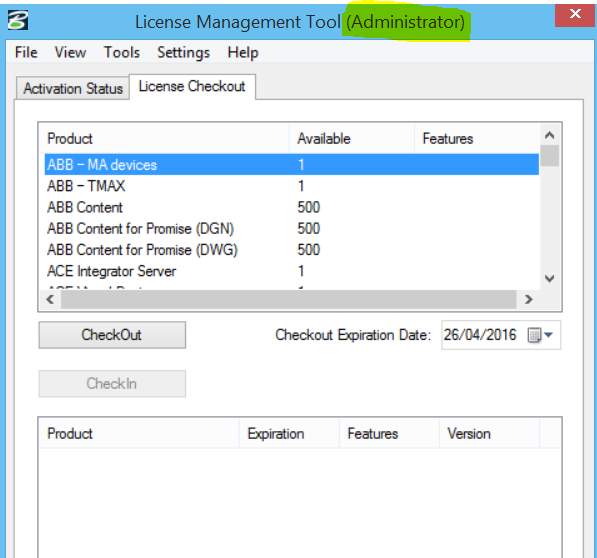Image resolution: width=597 pixels, height=558 pixels.
Task: Click the horizontal scroll right arrow
Action: point(528,300)
